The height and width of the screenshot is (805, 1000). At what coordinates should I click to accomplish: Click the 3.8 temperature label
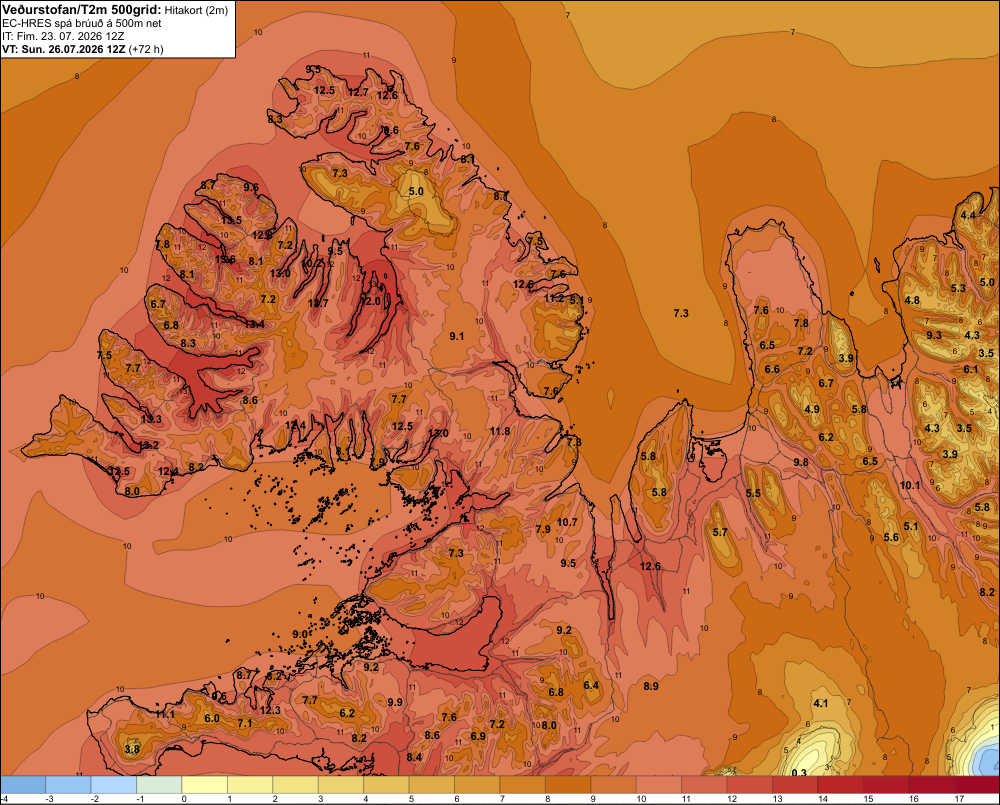point(132,749)
